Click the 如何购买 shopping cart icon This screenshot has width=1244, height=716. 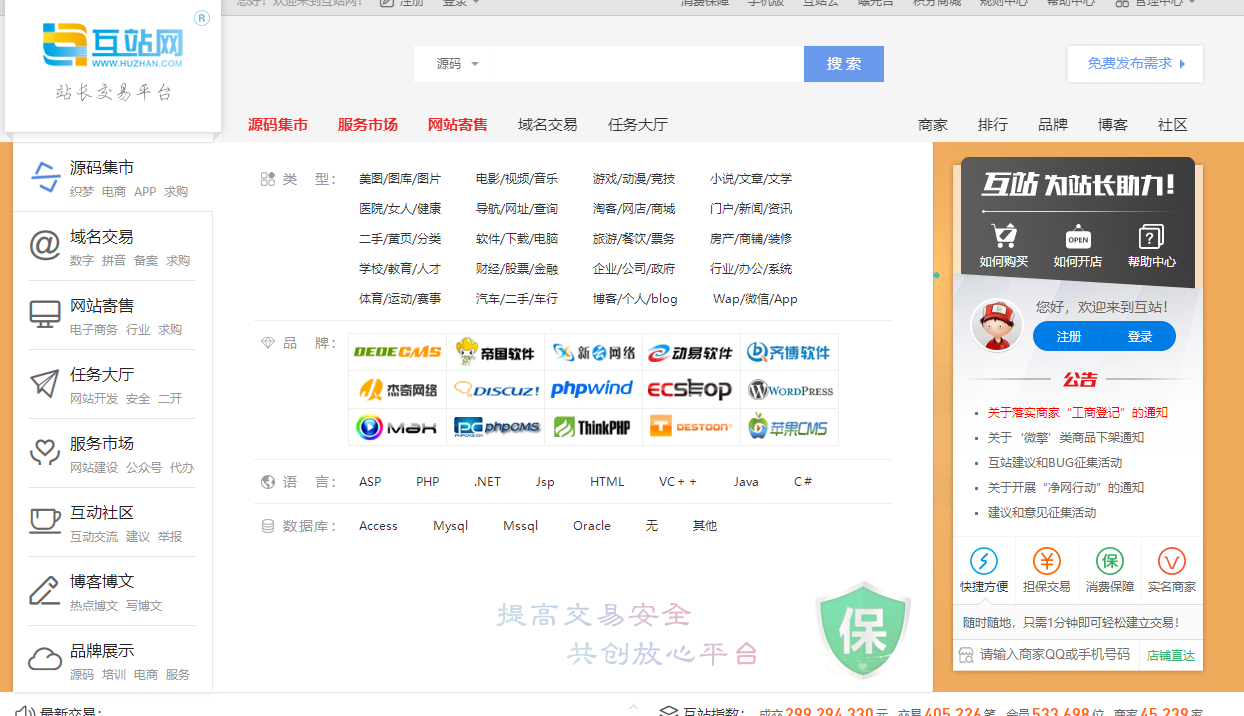click(x=1004, y=237)
